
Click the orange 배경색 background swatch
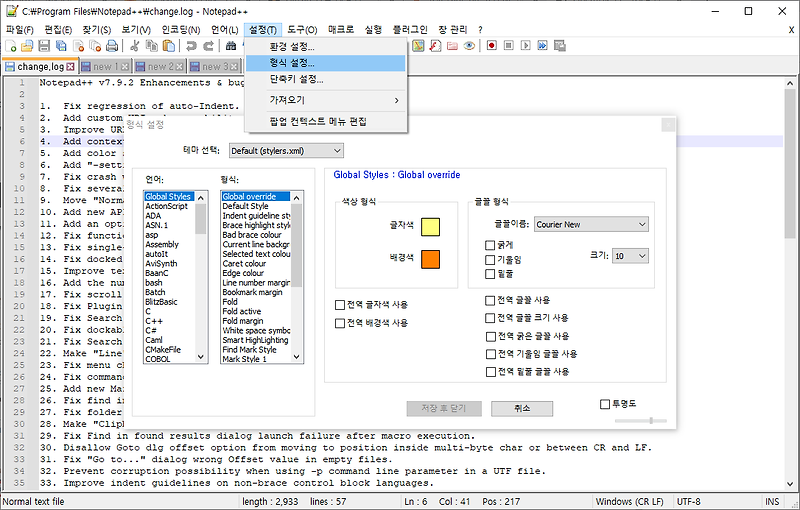430,259
